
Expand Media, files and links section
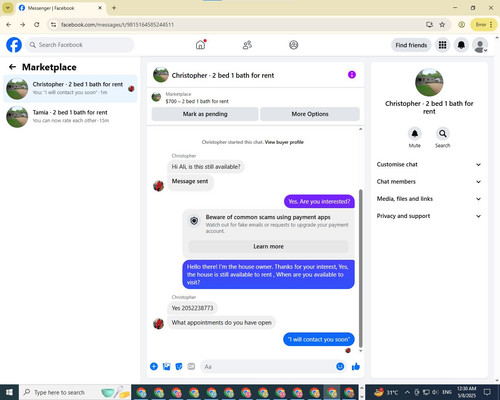(429, 199)
